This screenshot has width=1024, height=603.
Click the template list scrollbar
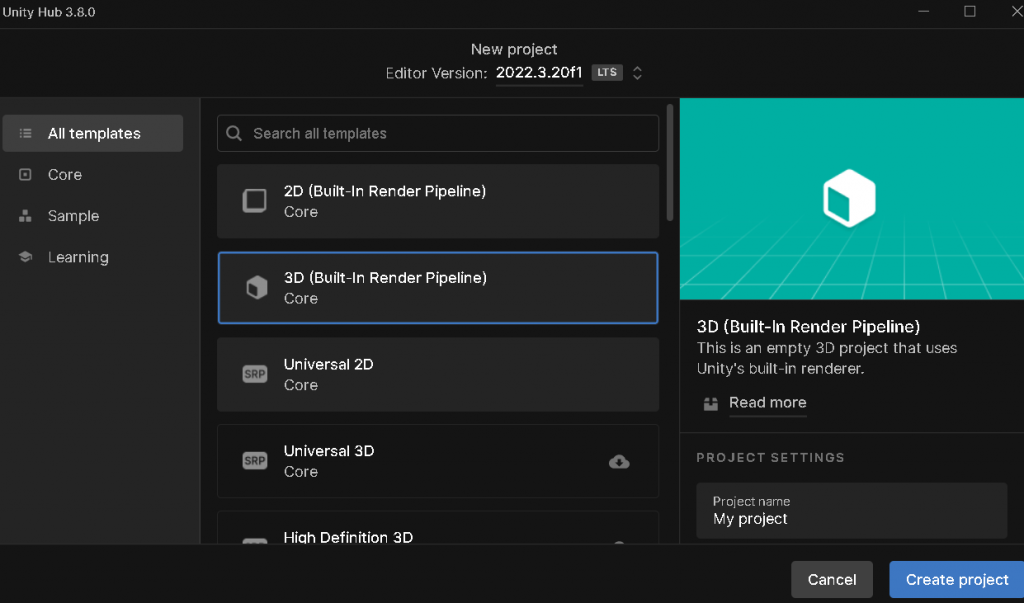click(x=670, y=162)
